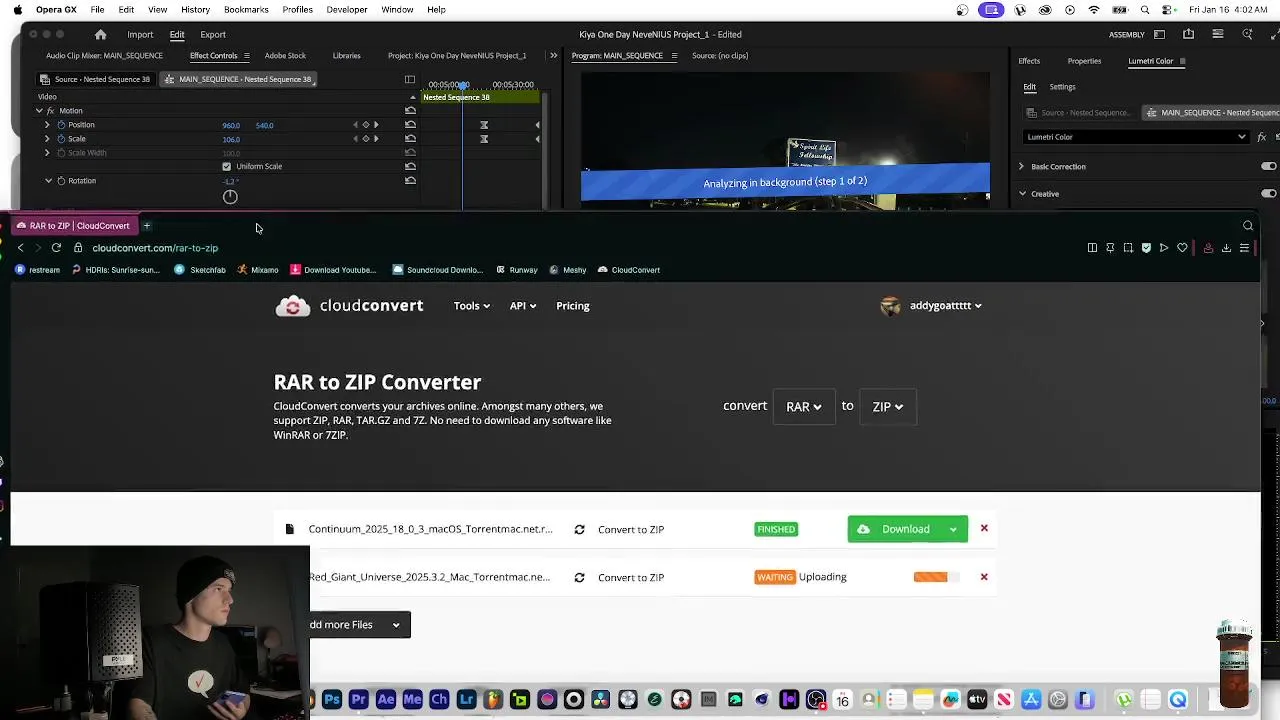The height and width of the screenshot is (720, 1280).
Task: Open the Sketchfab bookmark
Action: (200, 270)
